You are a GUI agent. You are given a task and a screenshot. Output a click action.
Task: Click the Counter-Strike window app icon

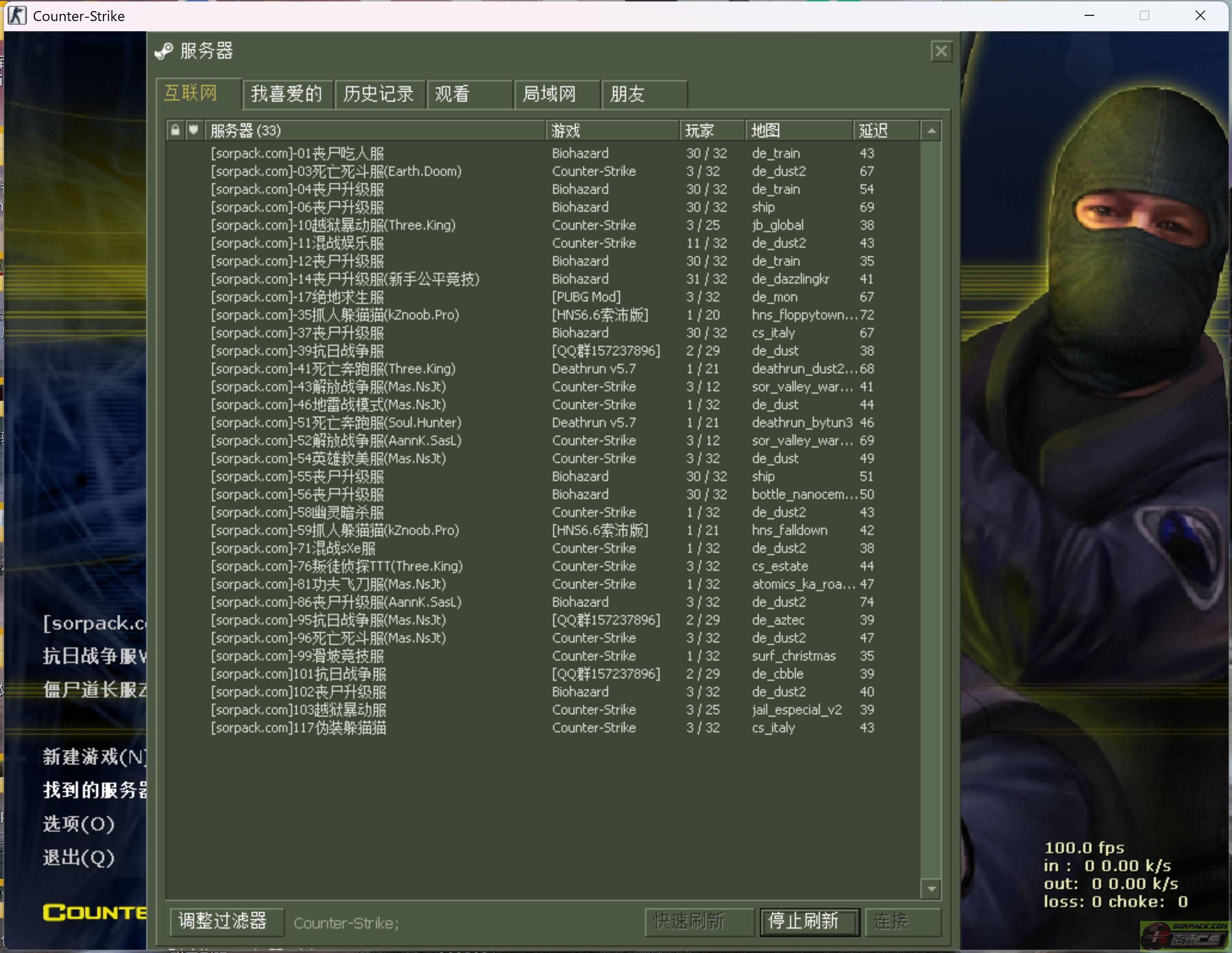[x=17, y=16]
